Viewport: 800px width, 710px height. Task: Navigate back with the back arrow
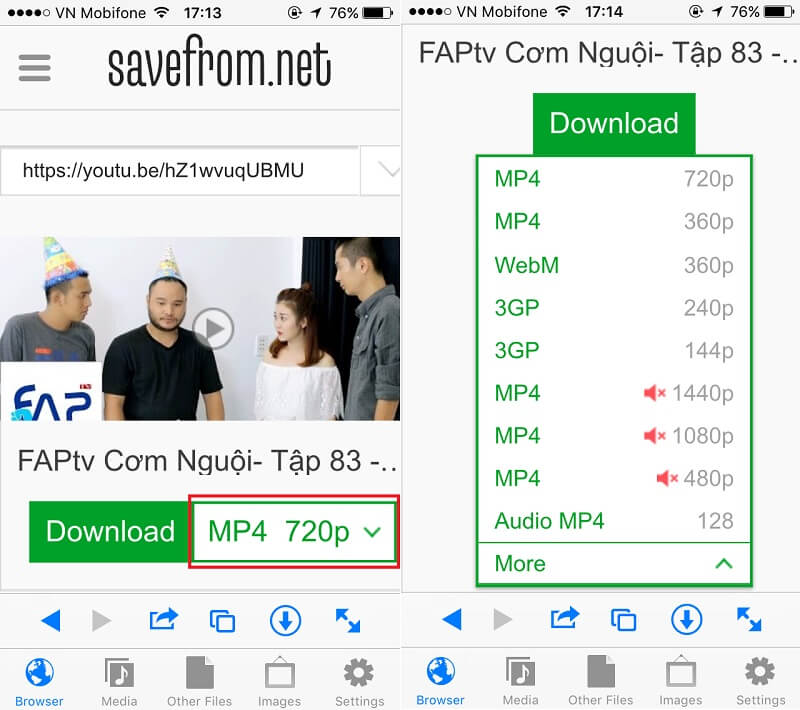click(51, 620)
